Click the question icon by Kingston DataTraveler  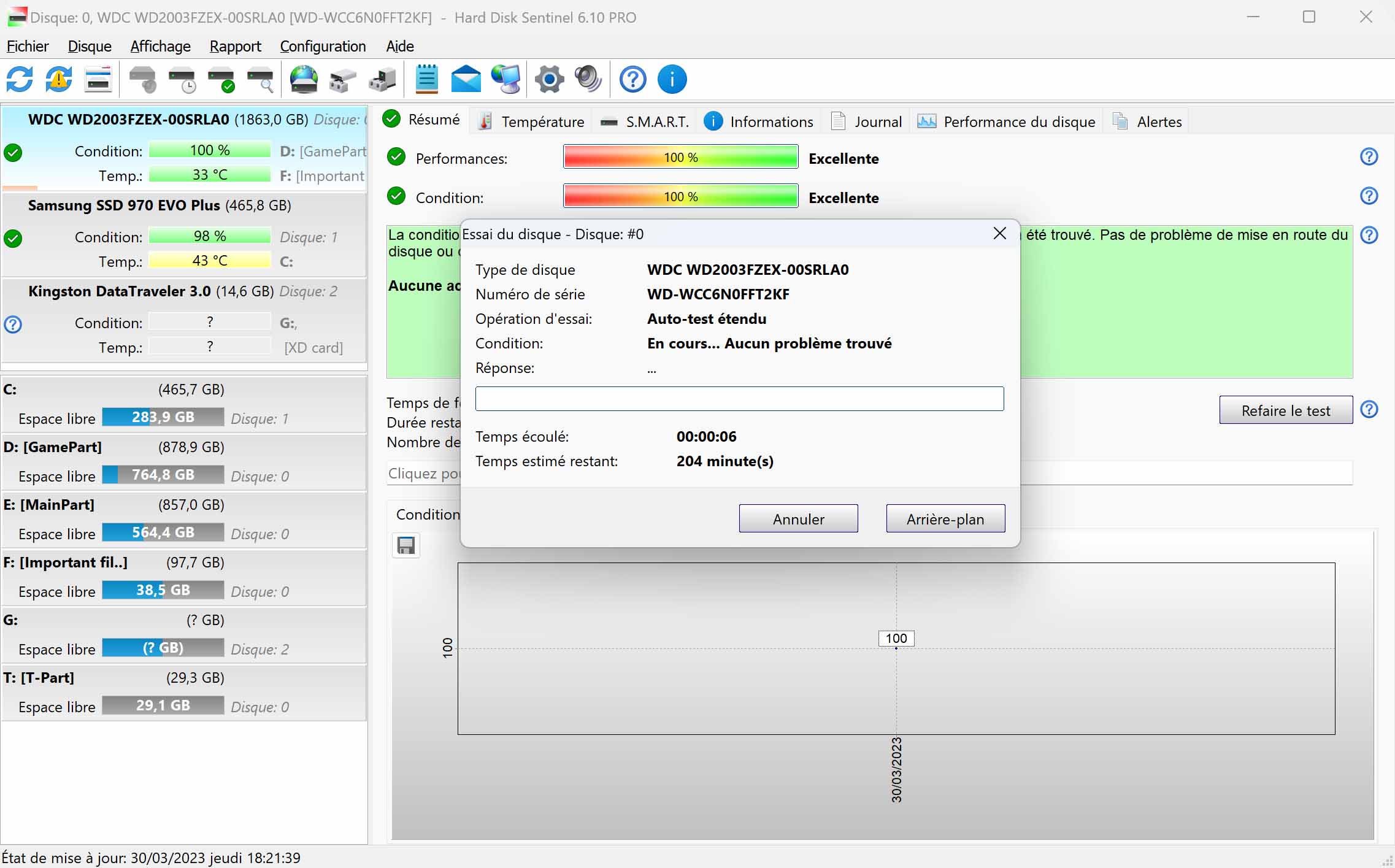point(13,324)
